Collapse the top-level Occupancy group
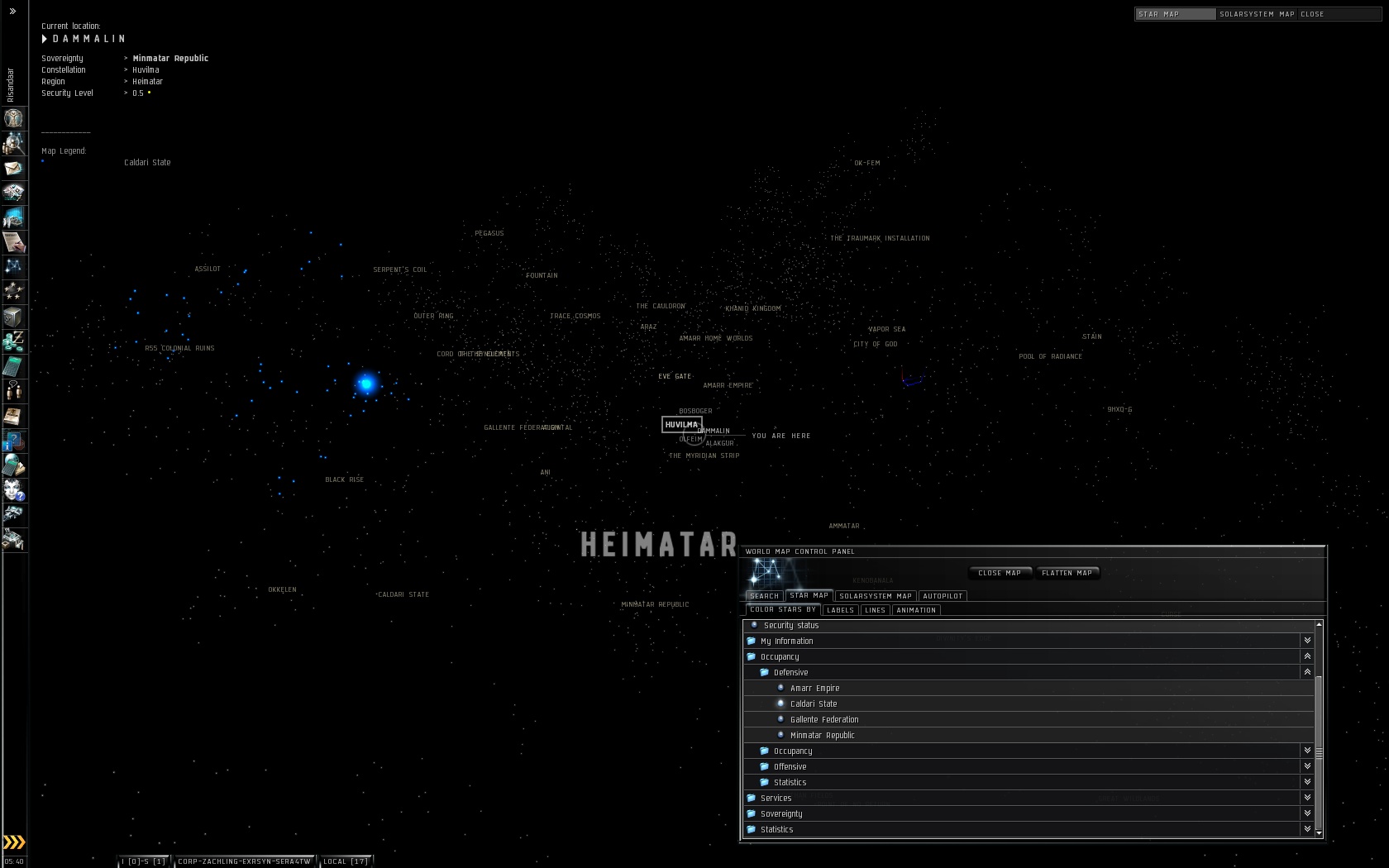 pos(1307,656)
